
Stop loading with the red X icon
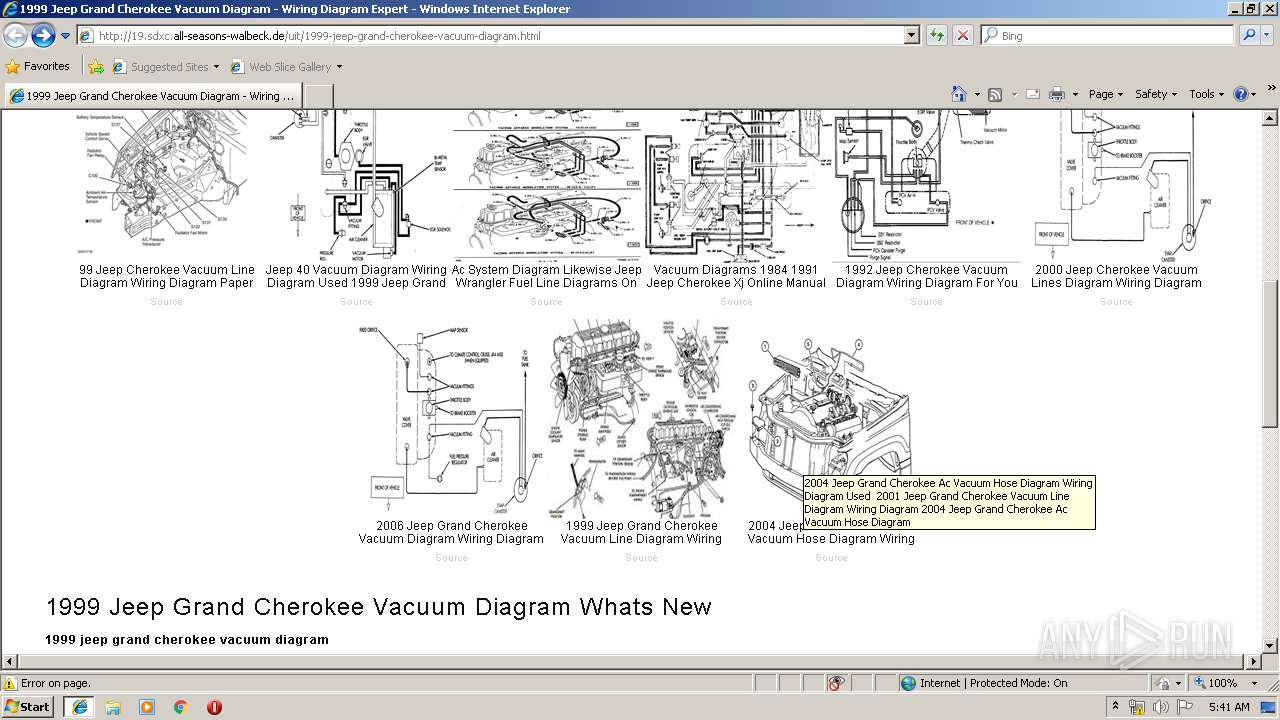click(x=962, y=35)
